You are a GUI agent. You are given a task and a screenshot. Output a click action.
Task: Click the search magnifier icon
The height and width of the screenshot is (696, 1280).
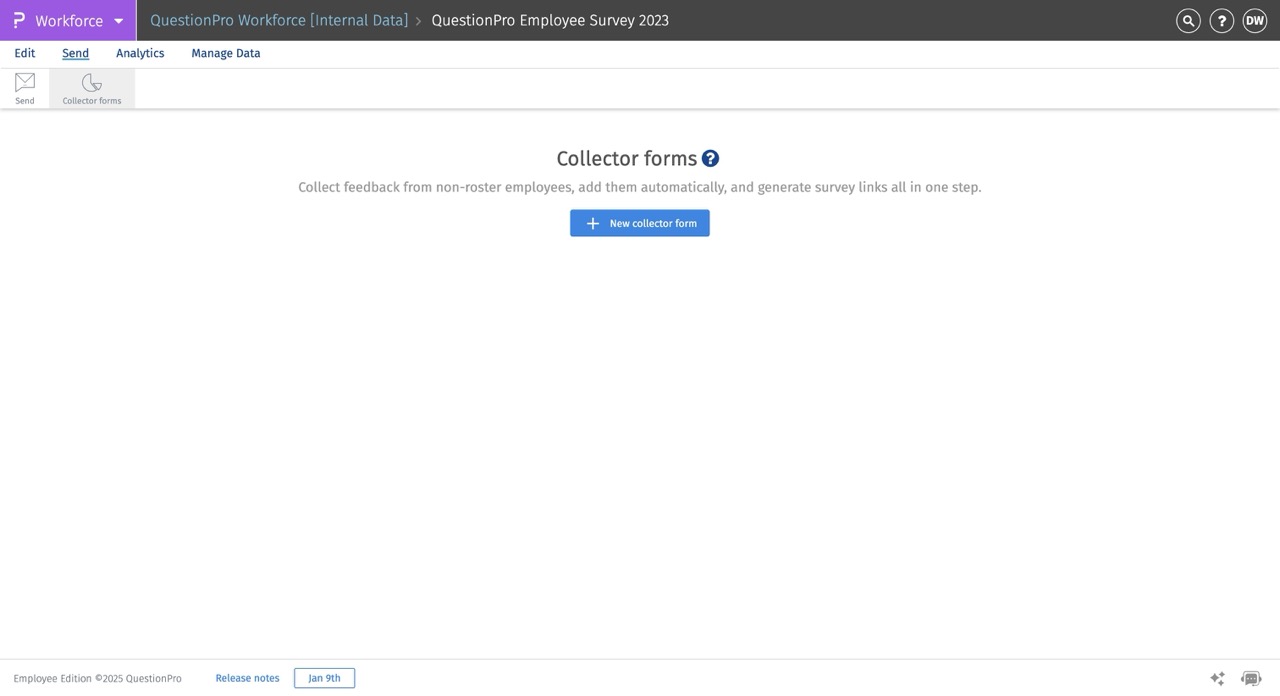(x=1187, y=20)
